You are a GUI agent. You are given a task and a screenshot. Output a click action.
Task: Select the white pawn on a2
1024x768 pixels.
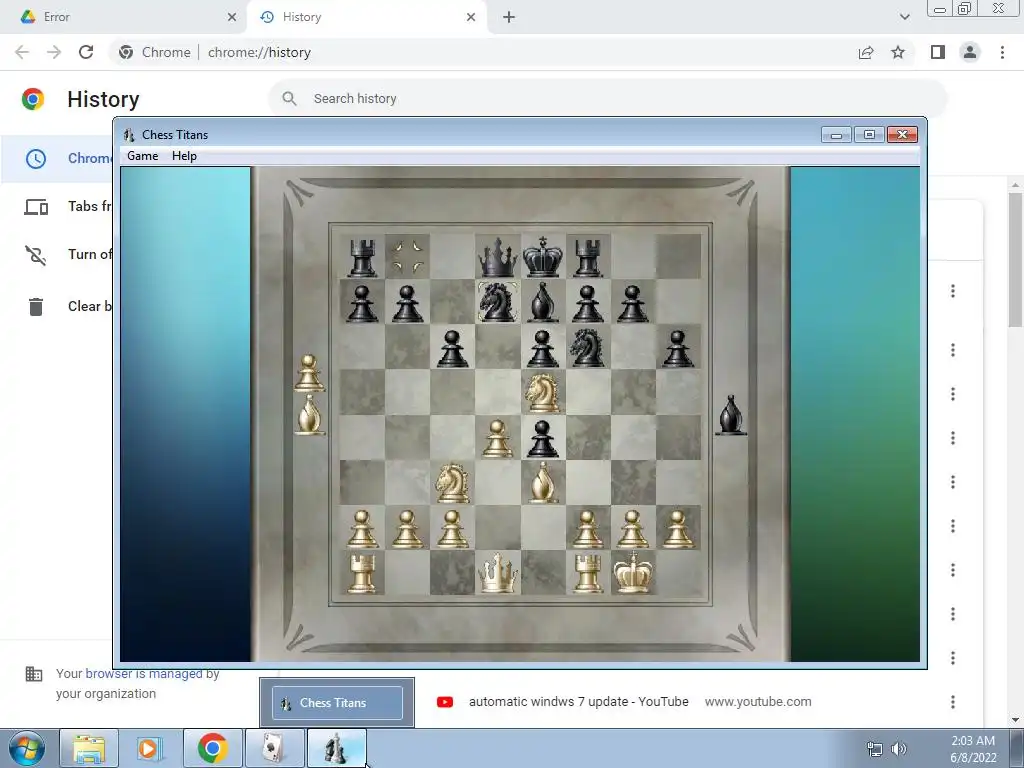[362, 528]
